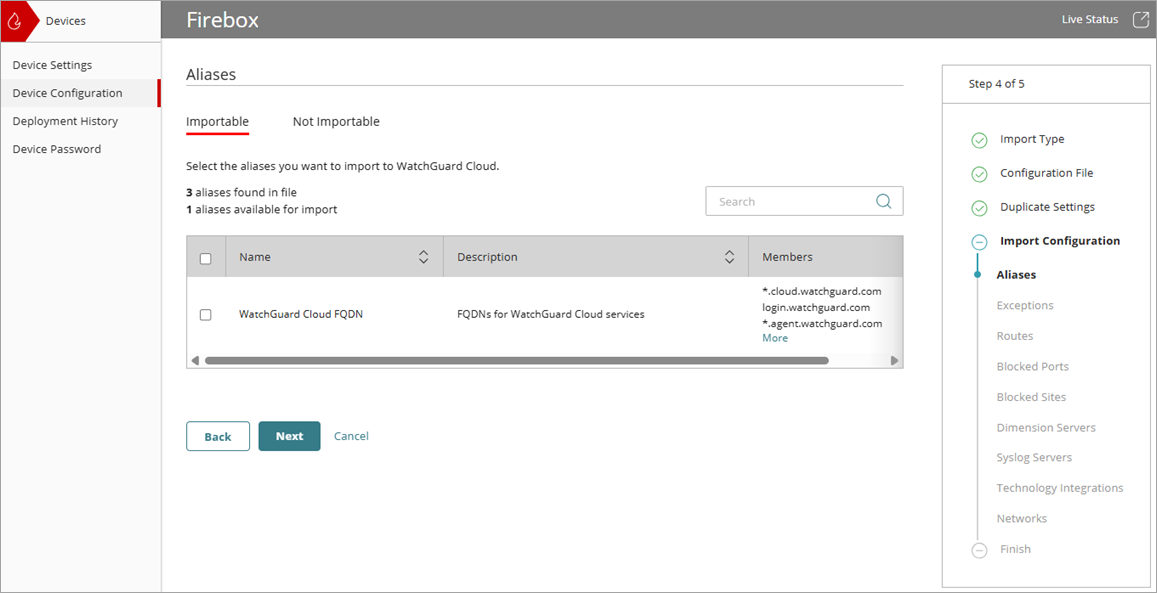Image resolution: width=1157 pixels, height=593 pixels.
Task: Open Device Settings in the sidebar
Action: coord(80,65)
